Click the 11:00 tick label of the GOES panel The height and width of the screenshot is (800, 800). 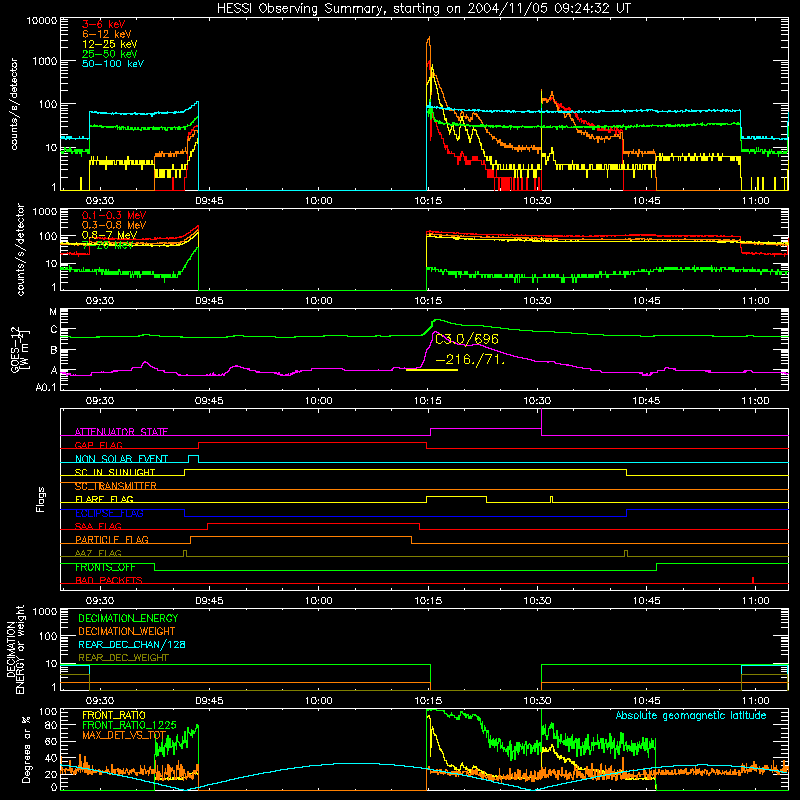(x=755, y=401)
